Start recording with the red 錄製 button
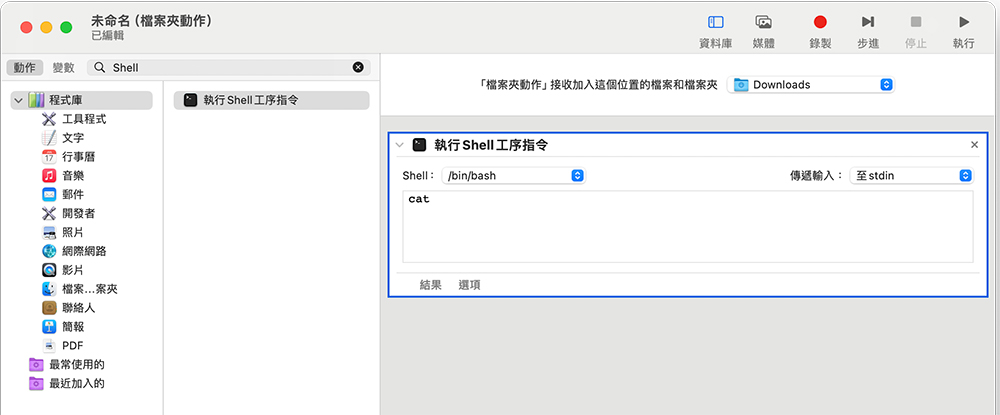This screenshot has height=415, width=1000. pyautogui.click(x=820, y=22)
